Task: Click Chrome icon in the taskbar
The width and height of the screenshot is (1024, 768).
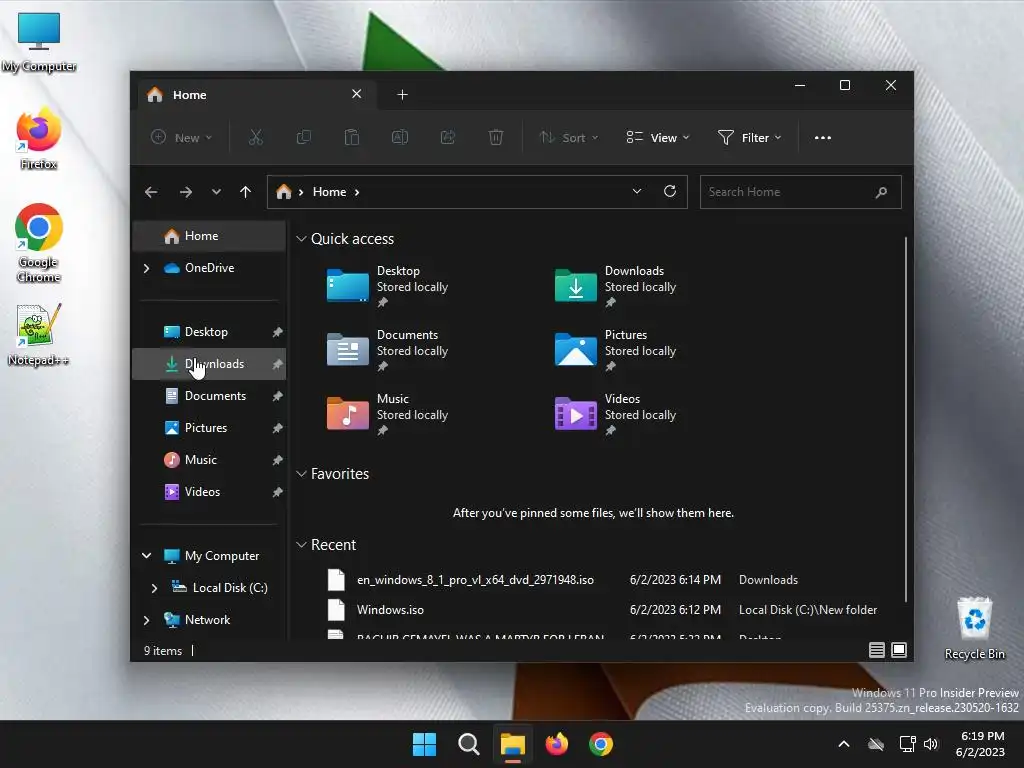Action: pyautogui.click(x=601, y=744)
